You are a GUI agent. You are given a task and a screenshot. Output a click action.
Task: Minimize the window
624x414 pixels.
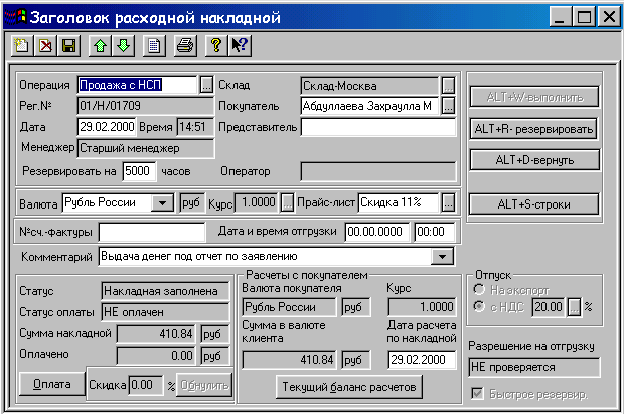click(560, 17)
